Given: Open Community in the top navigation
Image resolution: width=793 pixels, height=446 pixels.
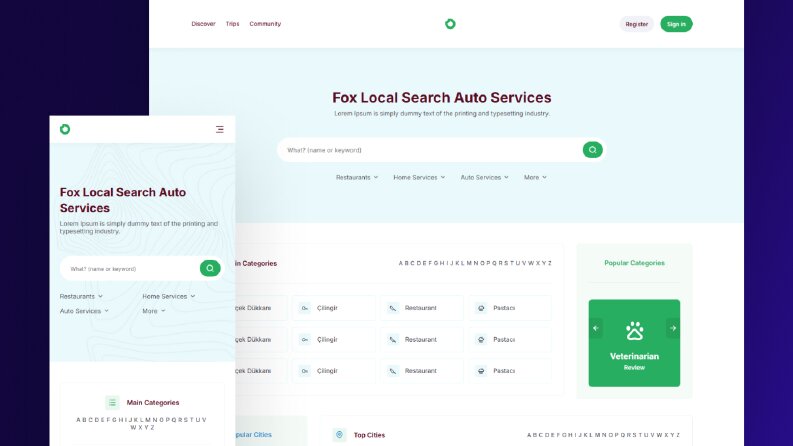Looking at the screenshot, I should (x=265, y=24).
